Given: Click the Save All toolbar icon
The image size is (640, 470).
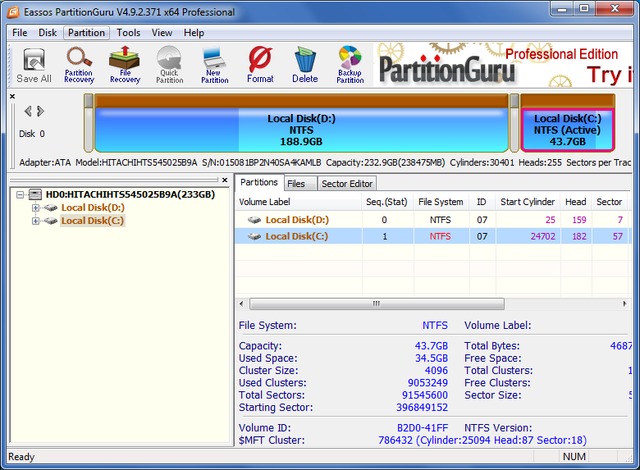Looking at the screenshot, I should [x=33, y=64].
